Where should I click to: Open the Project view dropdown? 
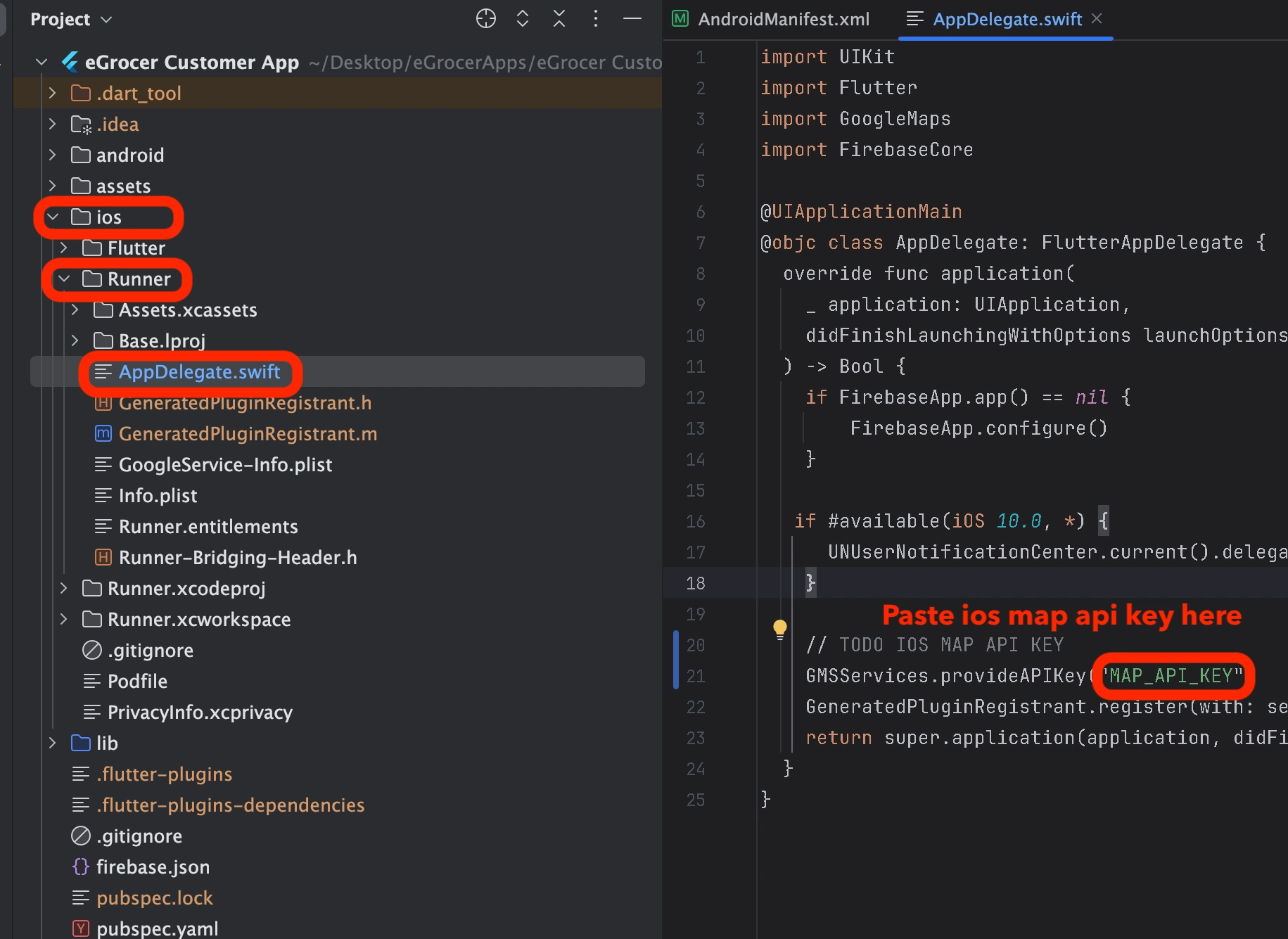click(x=71, y=19)
